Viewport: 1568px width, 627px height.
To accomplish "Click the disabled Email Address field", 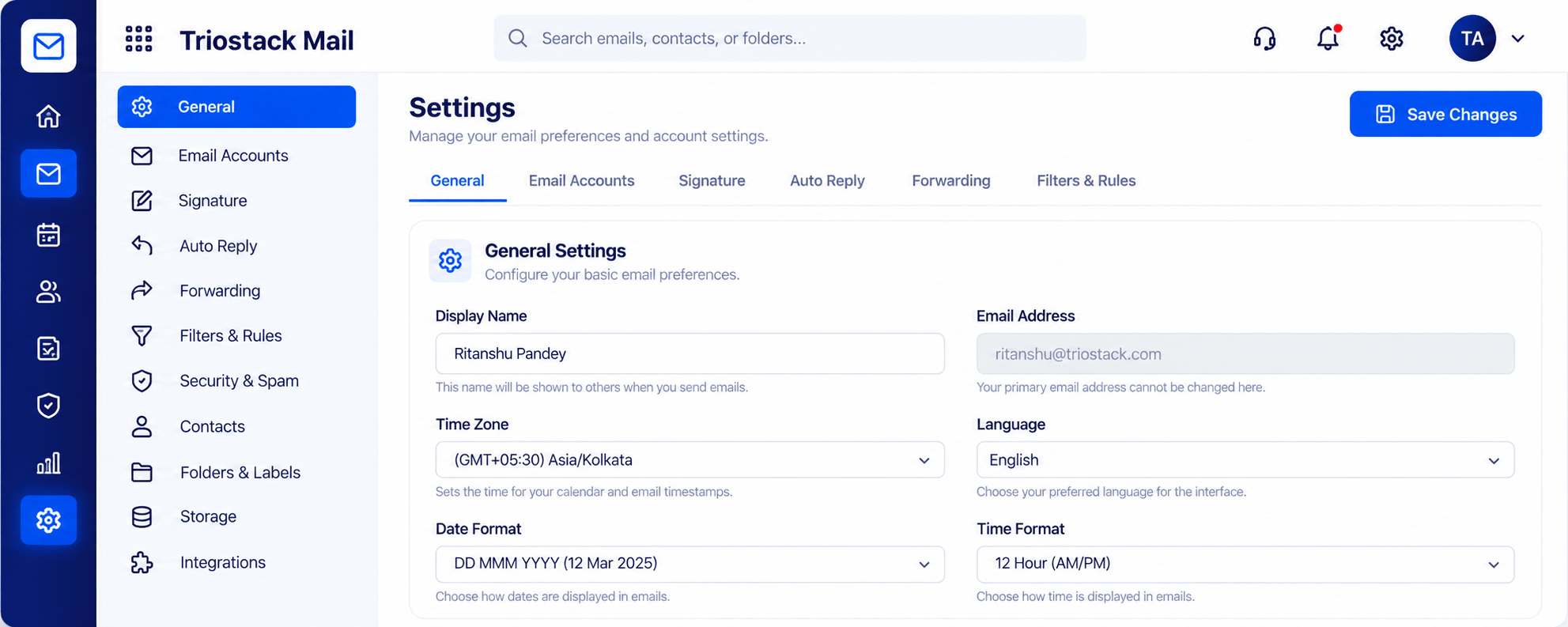I will tap(1245, 353).
